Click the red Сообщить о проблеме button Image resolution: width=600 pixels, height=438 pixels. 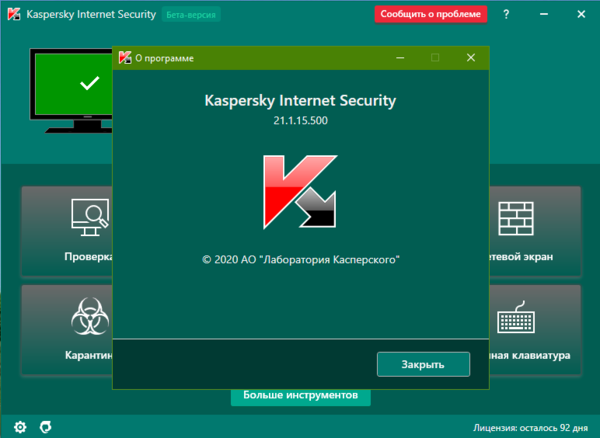click(x=430, y=14)
